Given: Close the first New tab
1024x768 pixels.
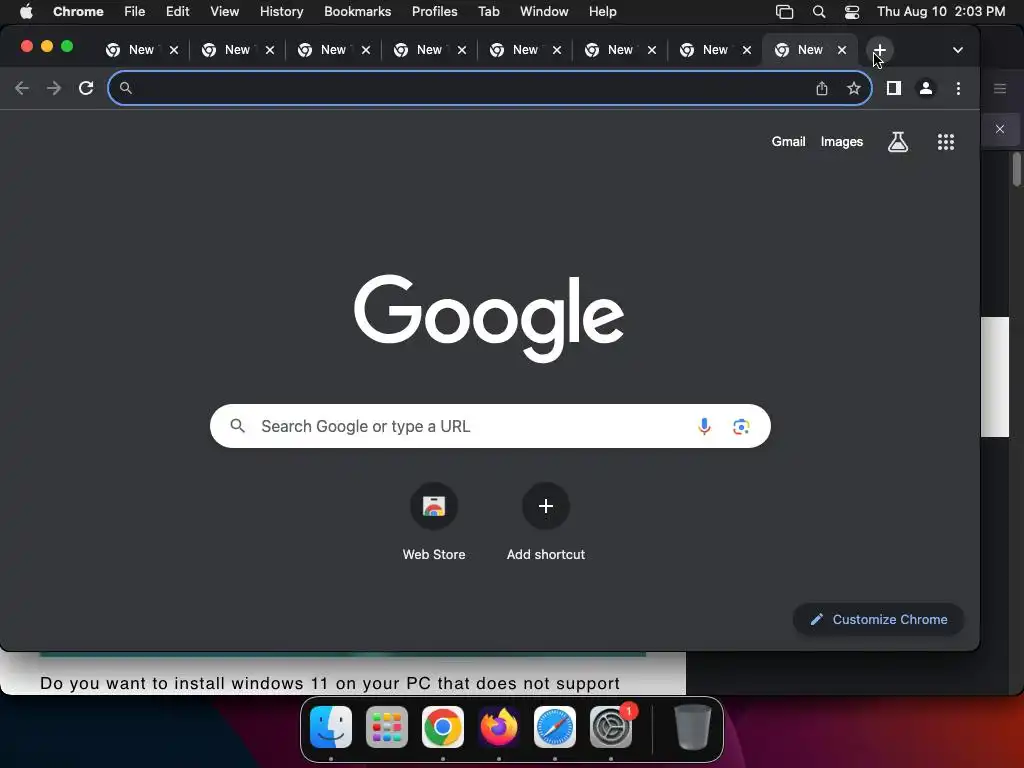Looking at the screenshot, I should pyautogui.click(x=174, y=50).
